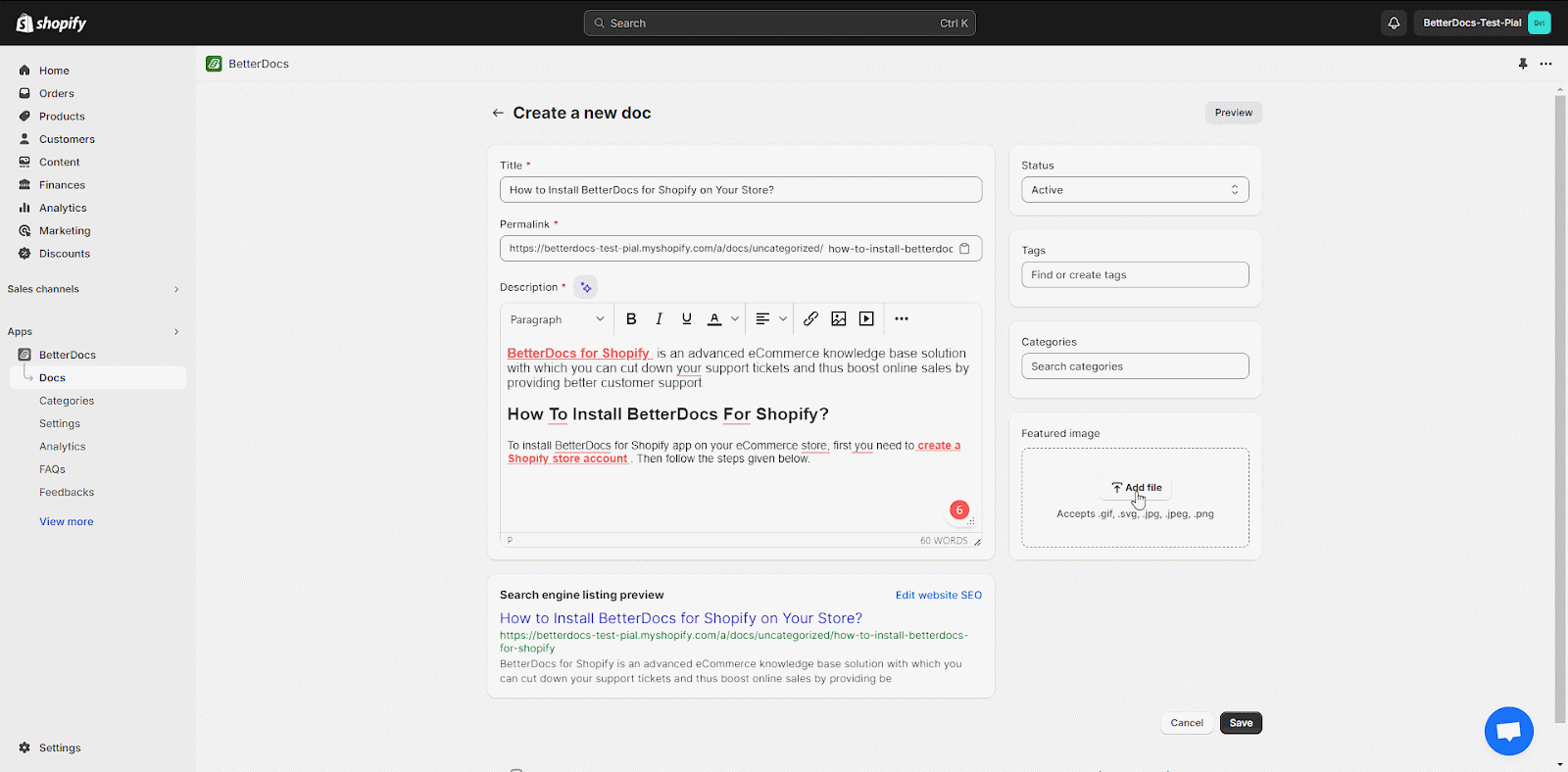1568x772 pixels.
Task: Focus the Title input field
Action: click(x=741, y=190)
